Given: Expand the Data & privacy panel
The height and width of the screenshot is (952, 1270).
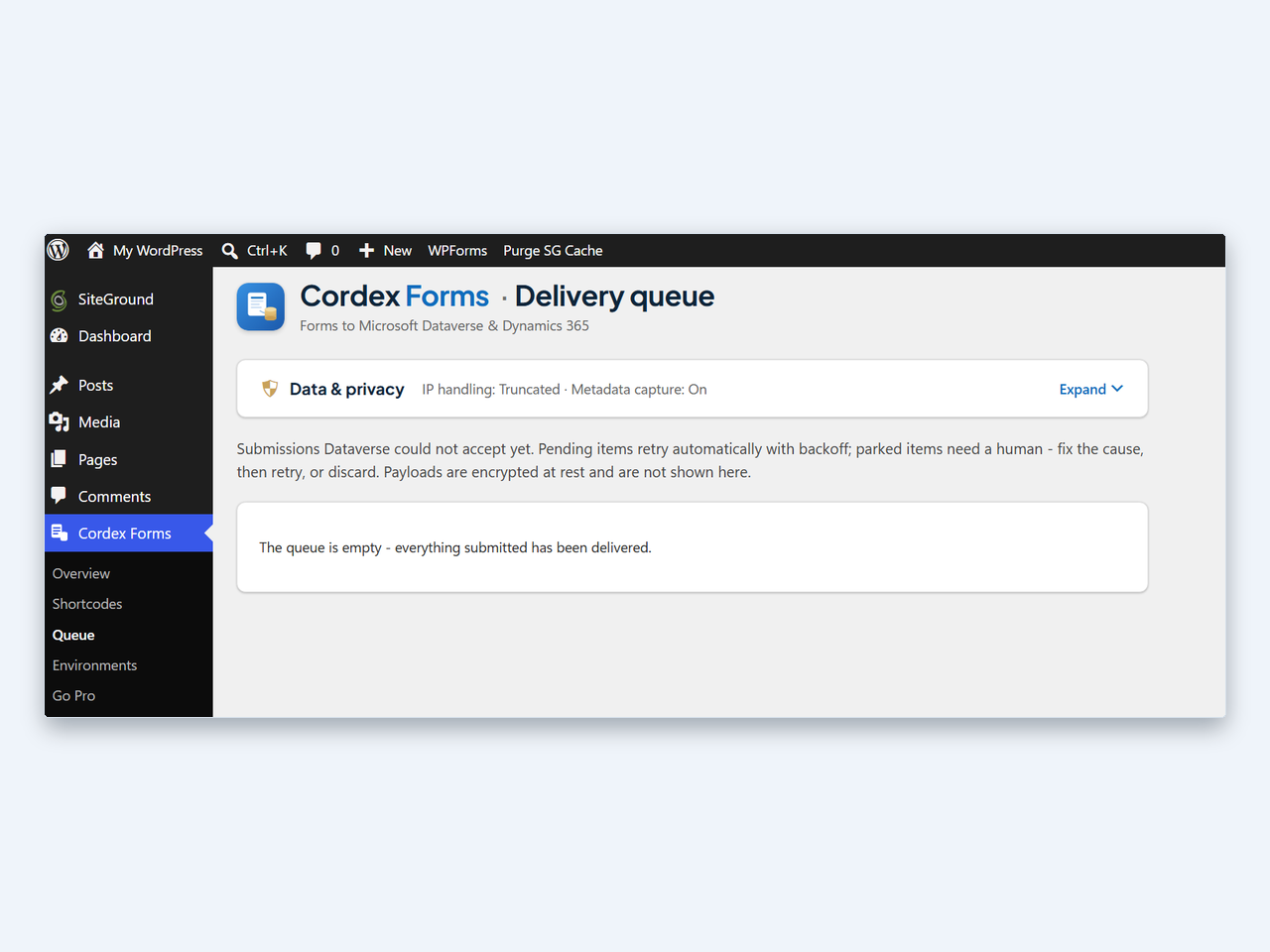Looking at the screenshot, I should [x=1091, y=389].
